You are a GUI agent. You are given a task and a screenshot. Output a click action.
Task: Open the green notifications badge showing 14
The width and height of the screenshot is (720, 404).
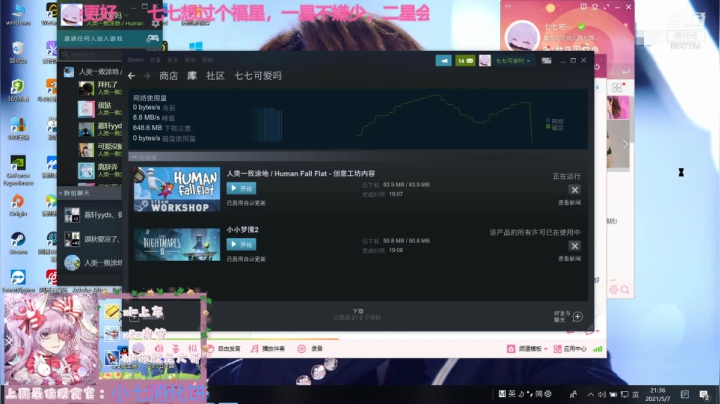coord(465,61)
